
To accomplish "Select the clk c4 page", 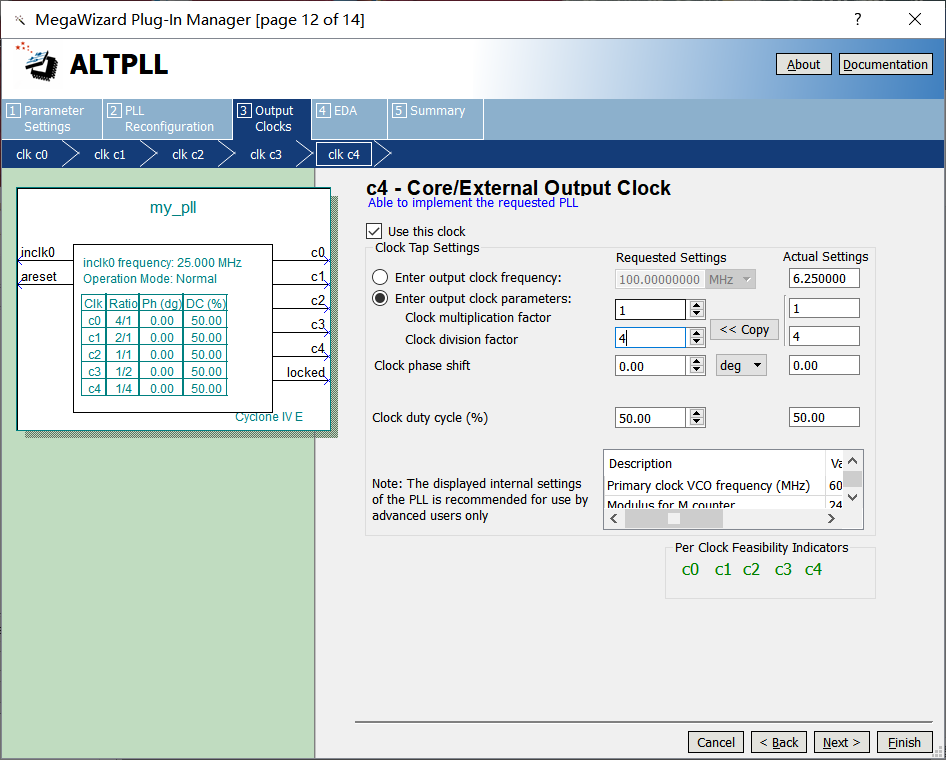I will click(344, 154).
